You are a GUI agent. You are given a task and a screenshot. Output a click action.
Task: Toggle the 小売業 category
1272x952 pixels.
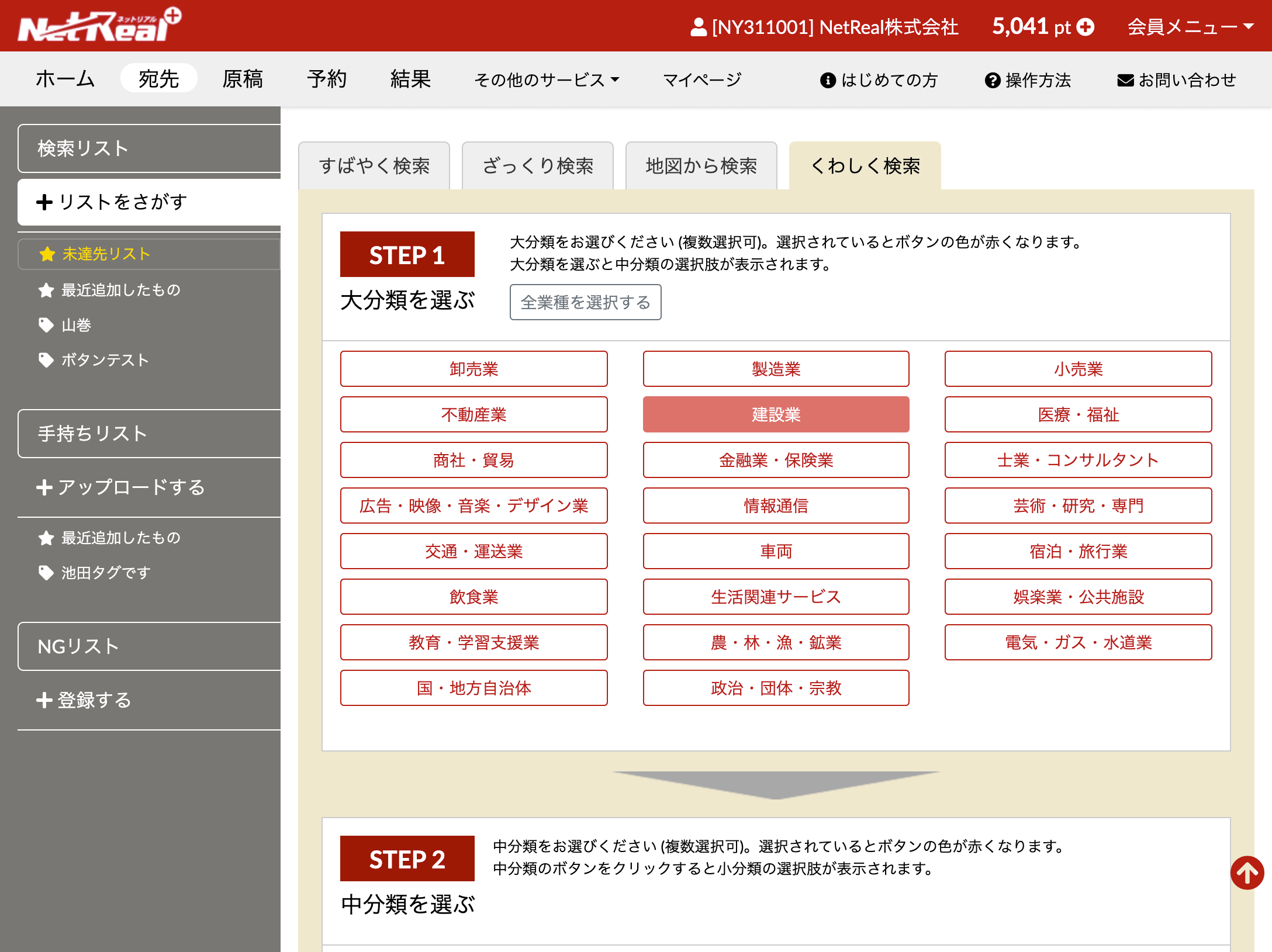[x=1079, y=369]
